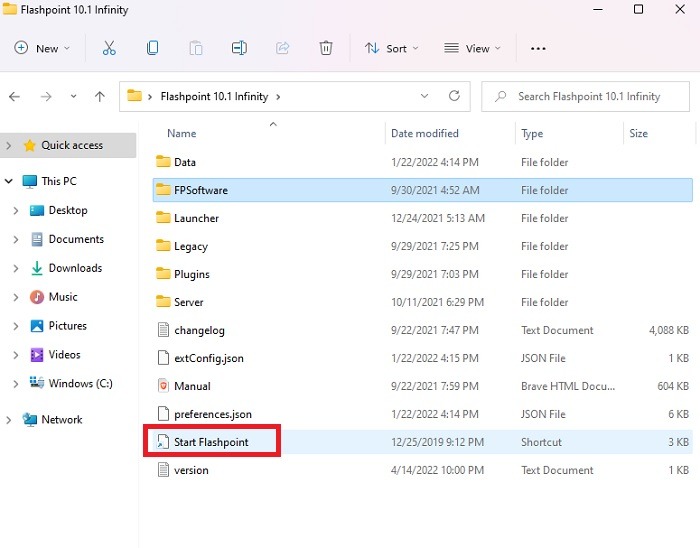Viewport: 700px width, 548px height.
Task: Open Videos in navigation pane
Action: (x=64, y=355)
